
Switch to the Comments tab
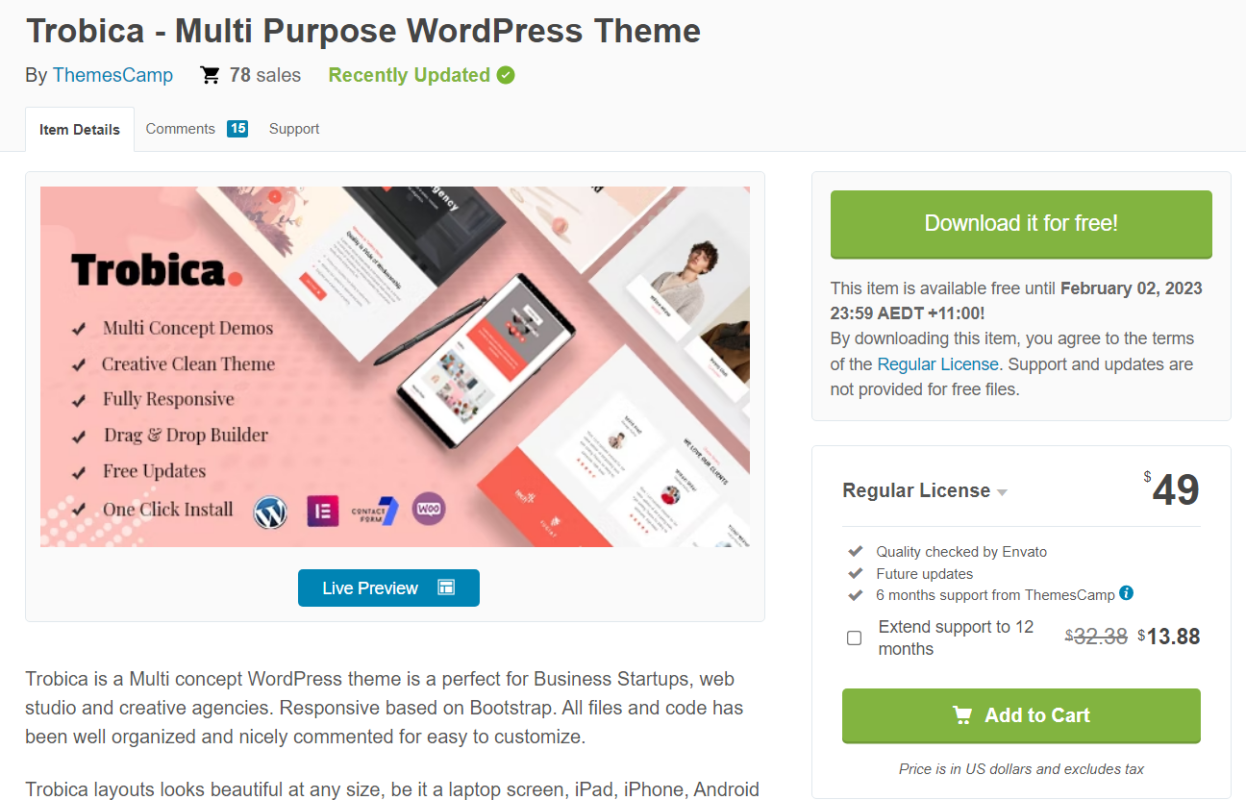180,128
